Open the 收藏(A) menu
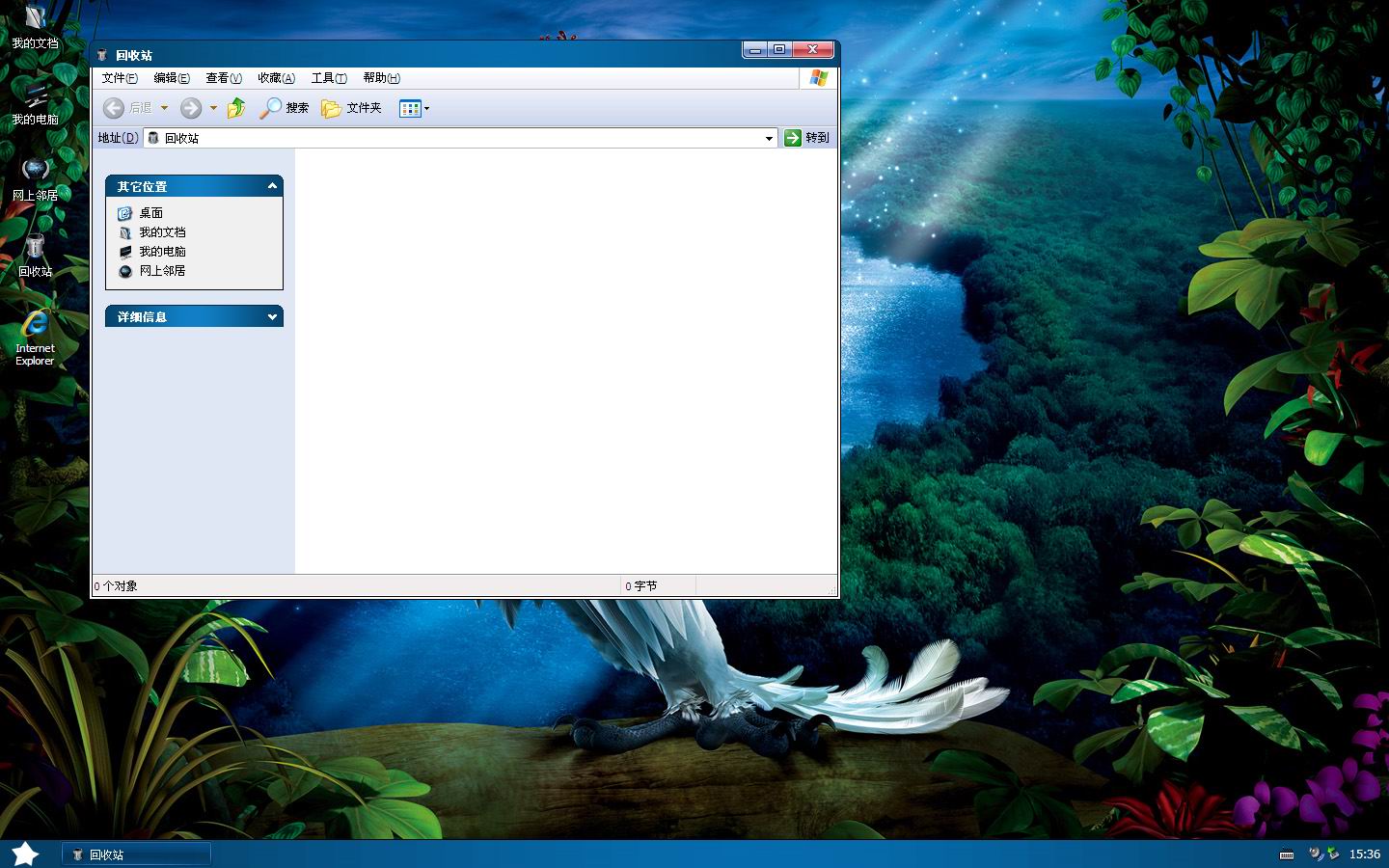The image size is (1389, 868). (276, 78)
